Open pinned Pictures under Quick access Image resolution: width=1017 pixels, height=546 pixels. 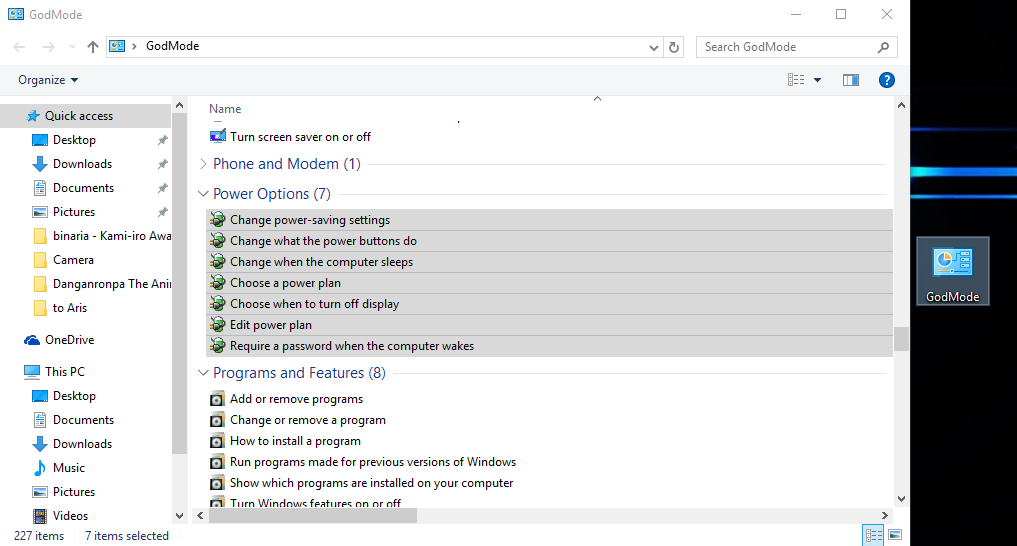tap(74, 211)
